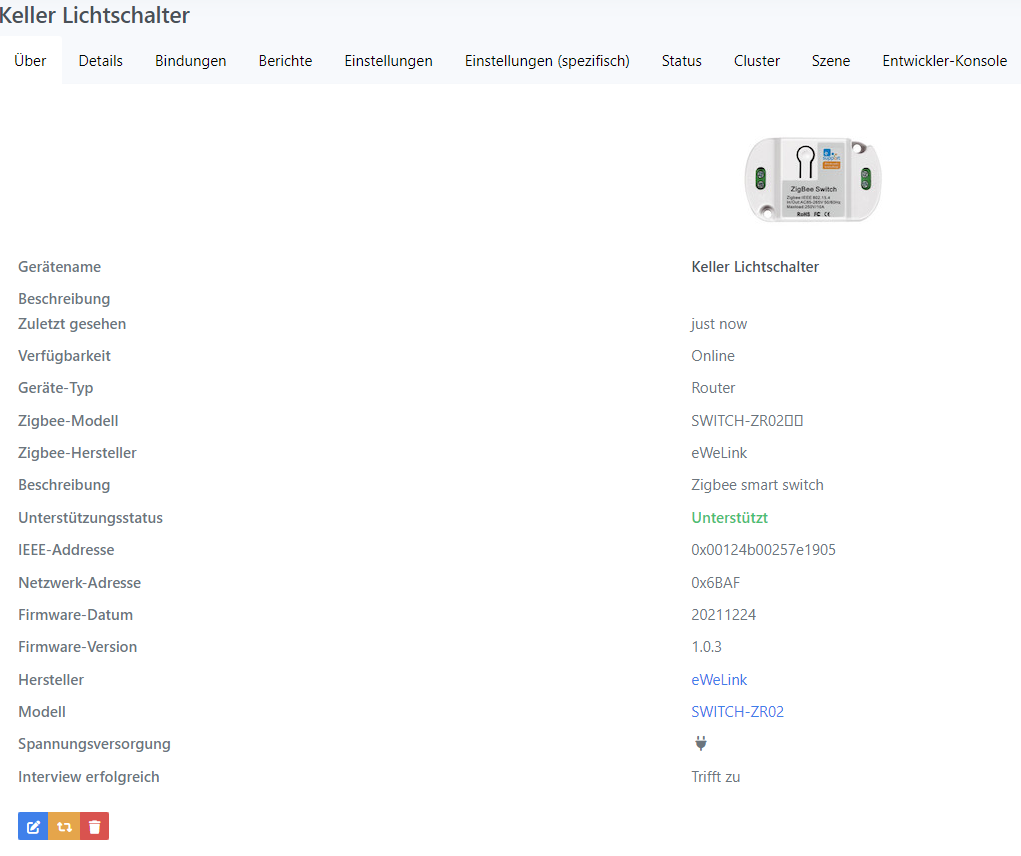Follow the blue eWeLink Hersteller link
Viewport: 1021px width, 856px height.
point(719,680)
